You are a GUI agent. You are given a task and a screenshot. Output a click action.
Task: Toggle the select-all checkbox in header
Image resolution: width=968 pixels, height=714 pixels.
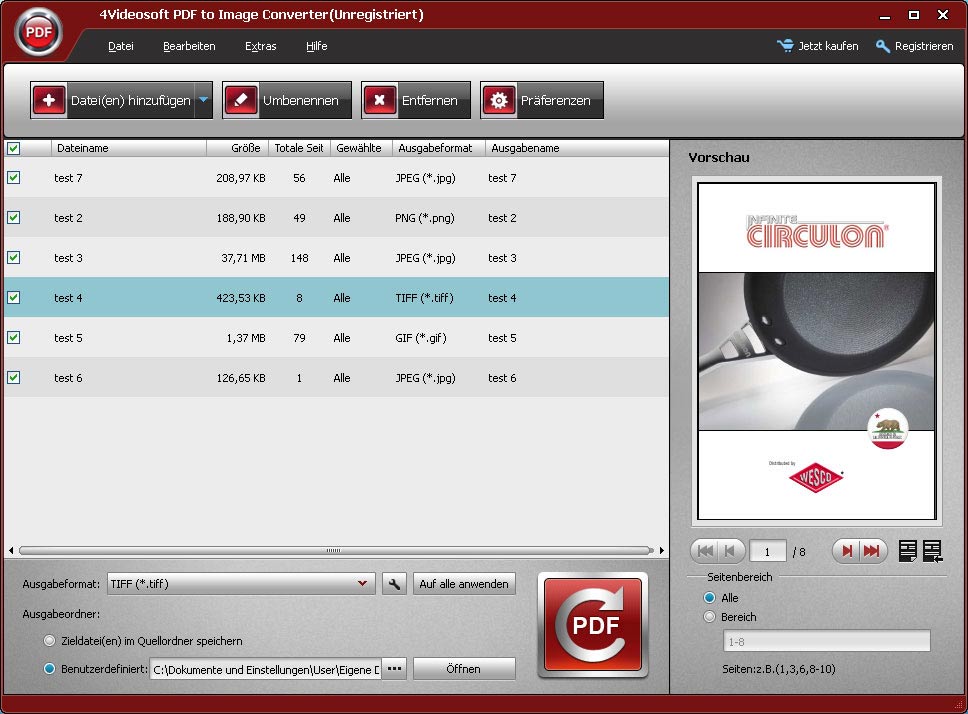click(14, 148)
